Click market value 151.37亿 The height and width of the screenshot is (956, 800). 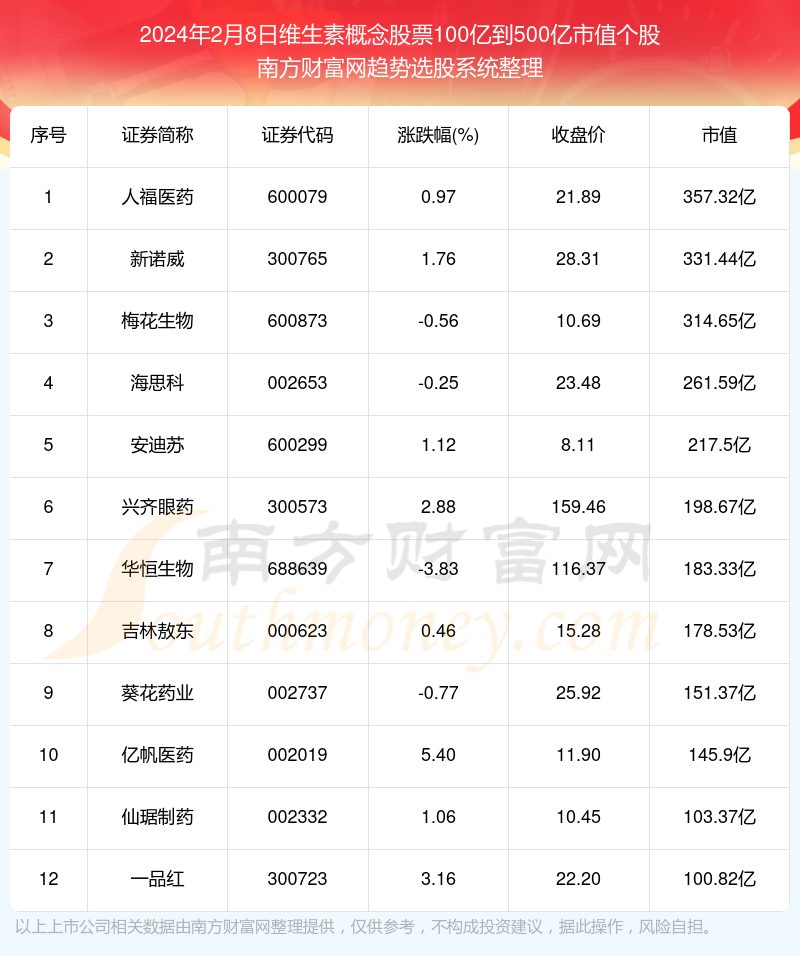[720, 693]
